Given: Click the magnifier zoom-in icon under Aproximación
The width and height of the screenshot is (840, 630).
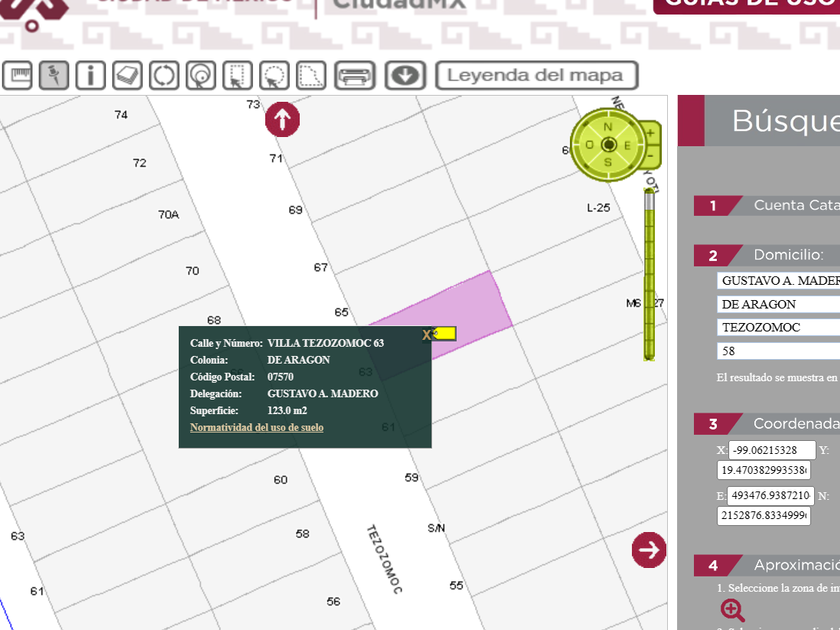Looking at the screenshot, I should pyautogui.click(x=732, y=610).
